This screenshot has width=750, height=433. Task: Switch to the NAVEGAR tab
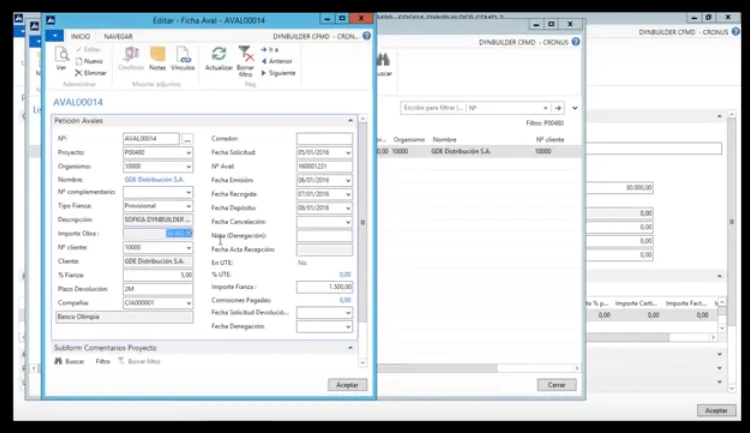click(x=118, y=36)
